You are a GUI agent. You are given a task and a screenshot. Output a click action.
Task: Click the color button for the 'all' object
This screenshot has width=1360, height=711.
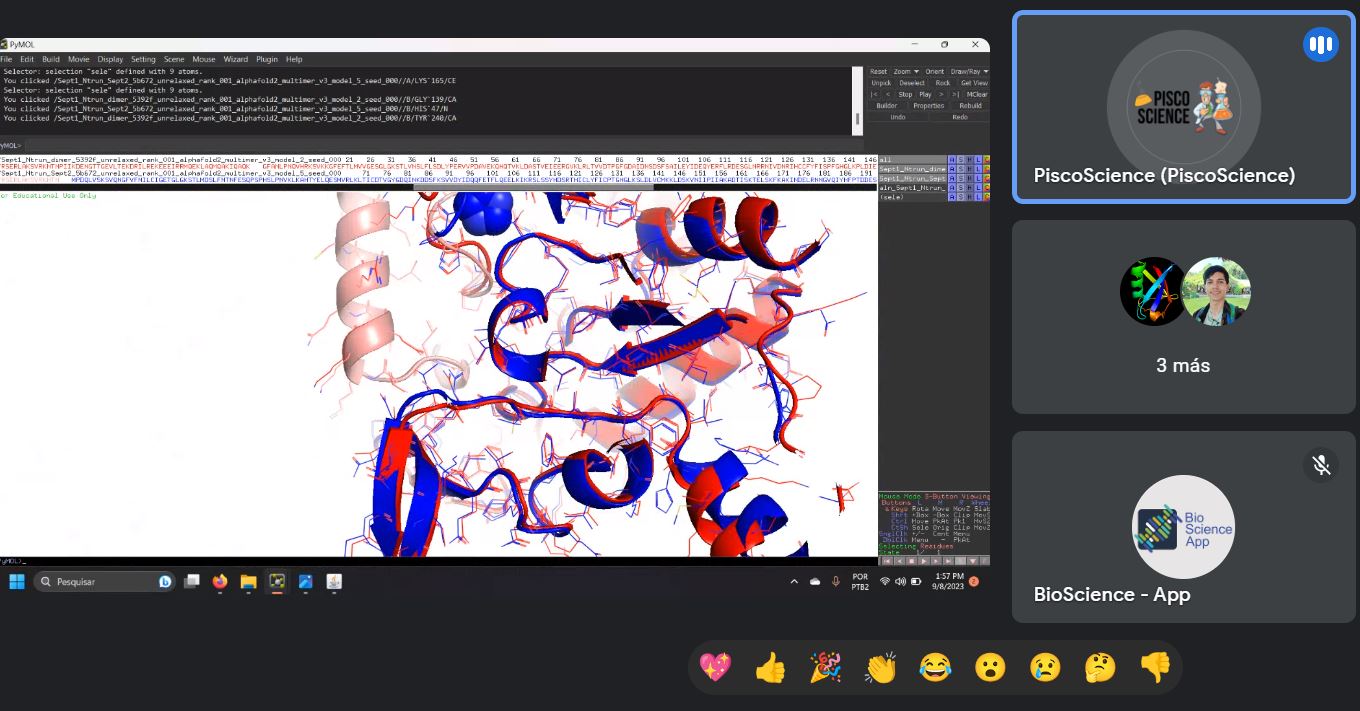point(985,160)
